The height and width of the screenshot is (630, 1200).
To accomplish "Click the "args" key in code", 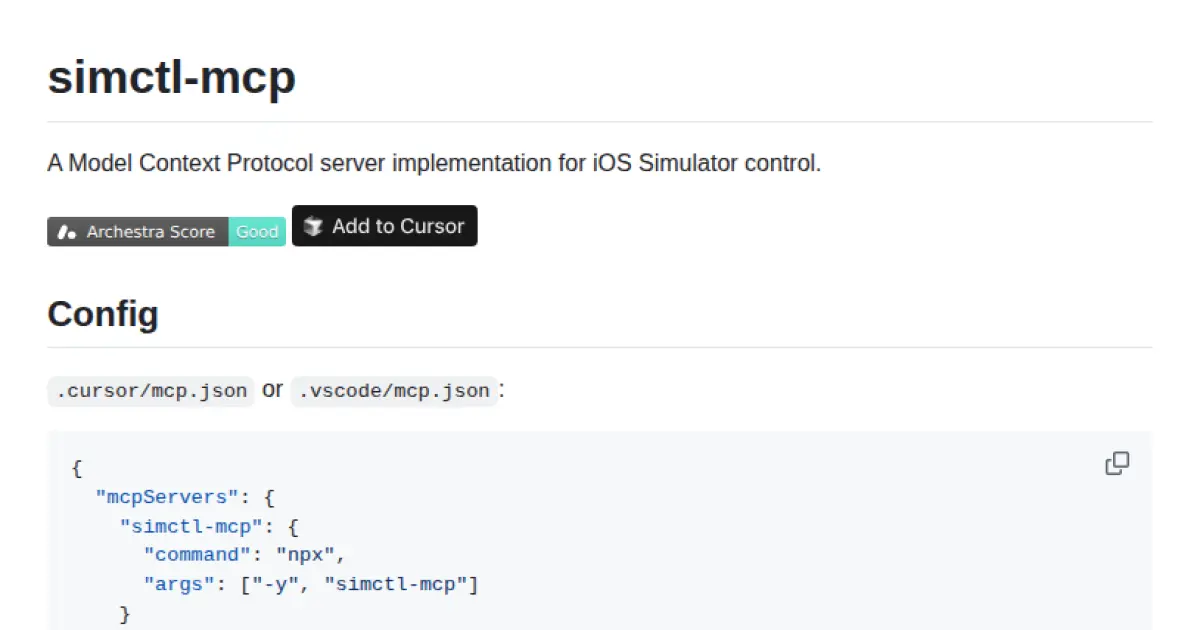I will 179,584.
